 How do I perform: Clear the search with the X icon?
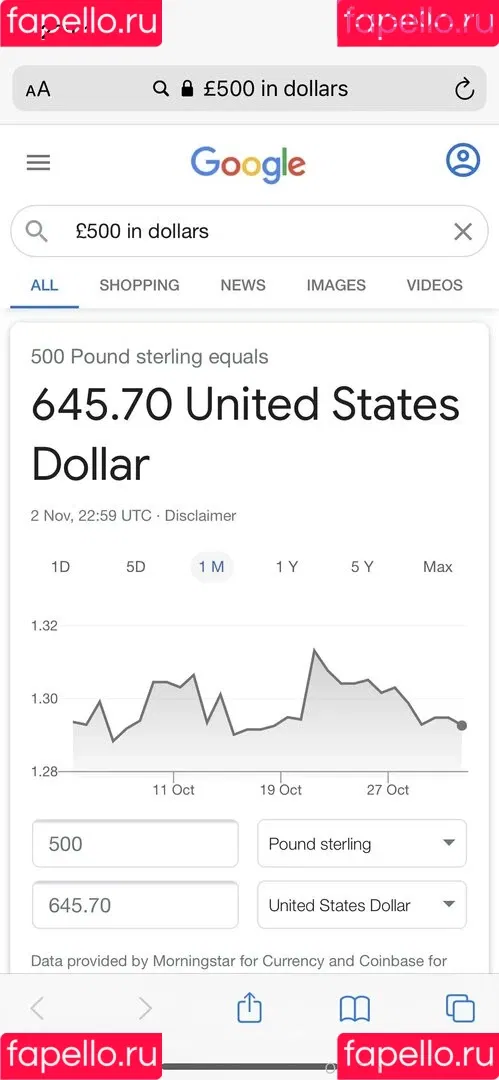tap(463, 232)
